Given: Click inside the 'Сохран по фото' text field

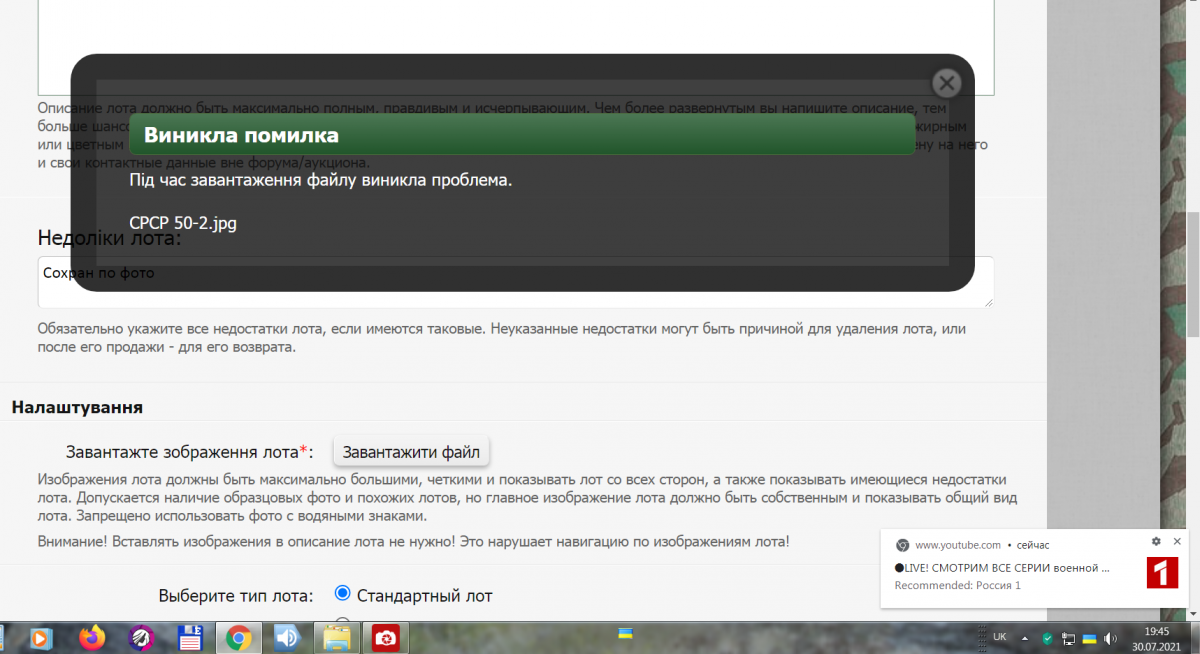Looking at the screenshot, I should click(515, 282).
